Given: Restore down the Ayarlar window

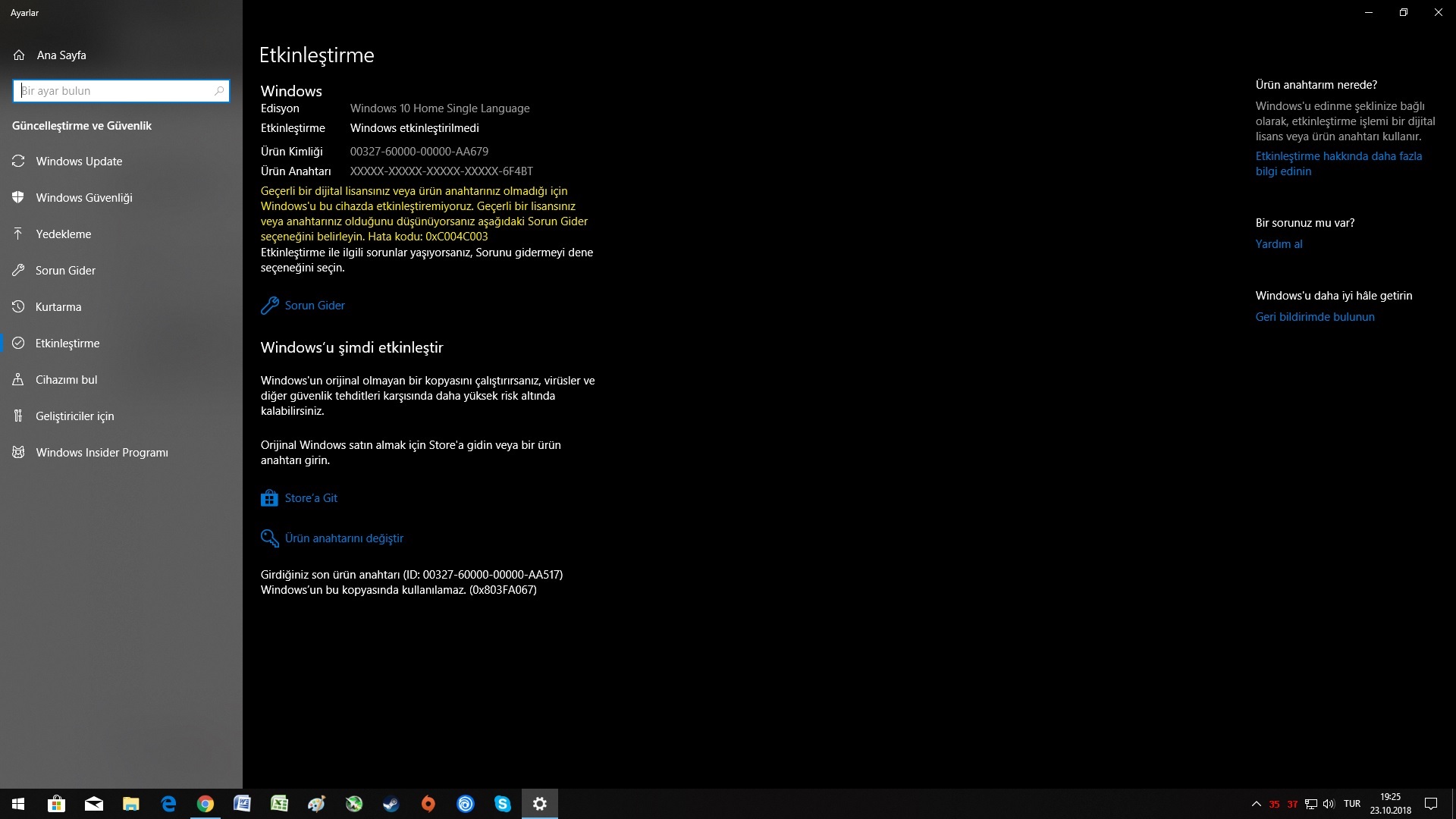Looking at the screenshot, I should [x=1404, y=12].
